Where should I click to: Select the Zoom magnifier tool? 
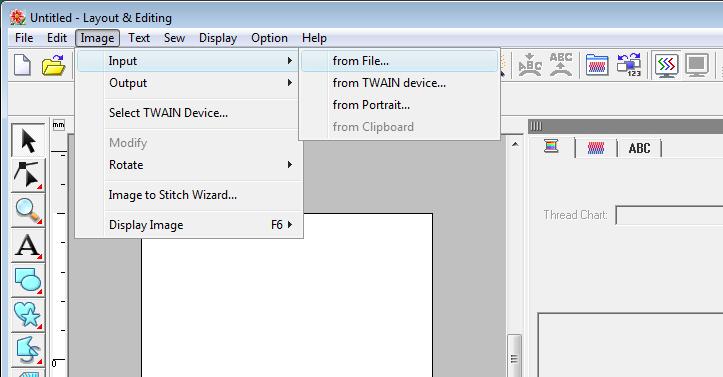pyautogui.click(x=28, y=210)
